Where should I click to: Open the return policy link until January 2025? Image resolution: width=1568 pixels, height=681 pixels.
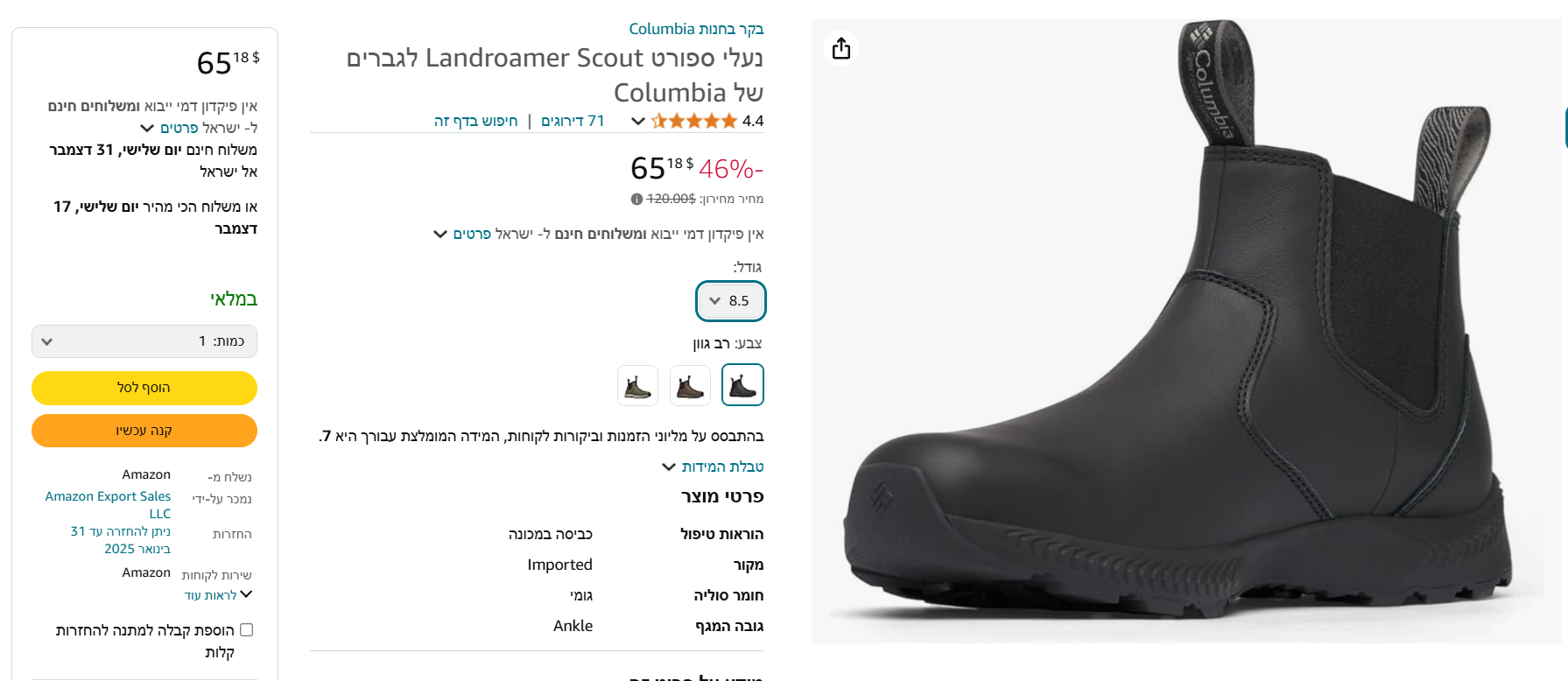121,540
